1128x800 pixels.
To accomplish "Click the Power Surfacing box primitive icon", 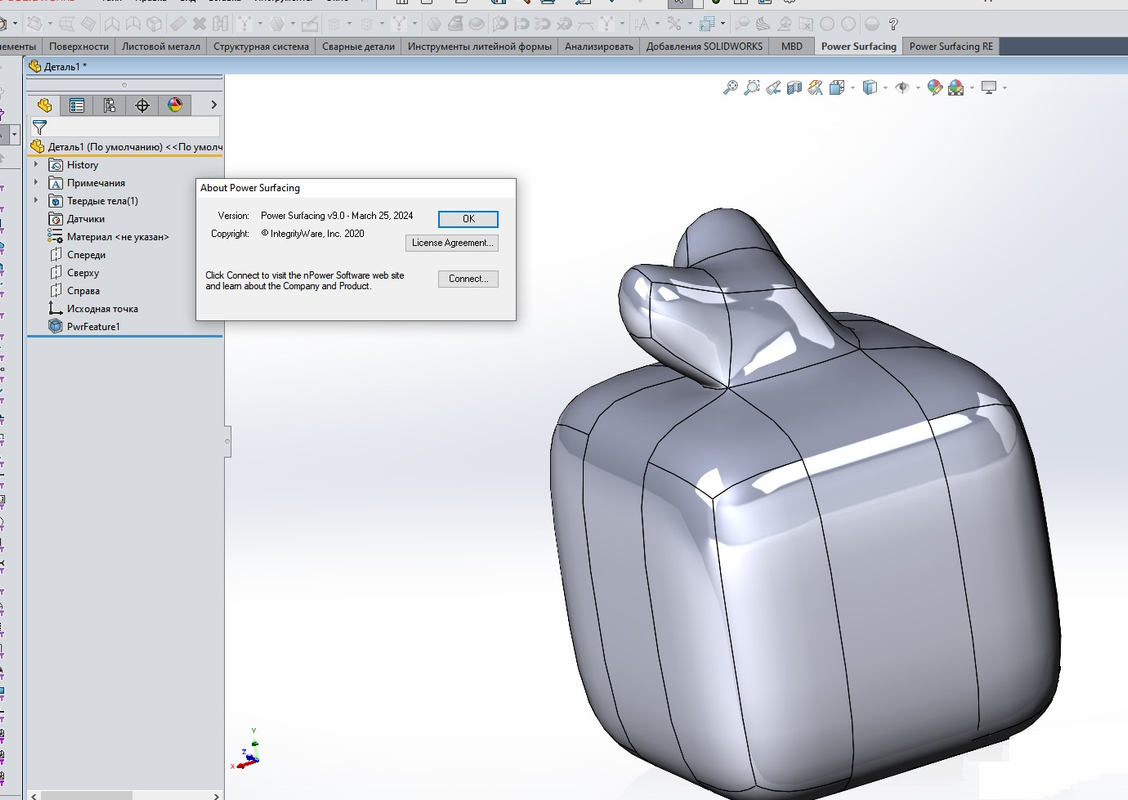I will point(154,24).
